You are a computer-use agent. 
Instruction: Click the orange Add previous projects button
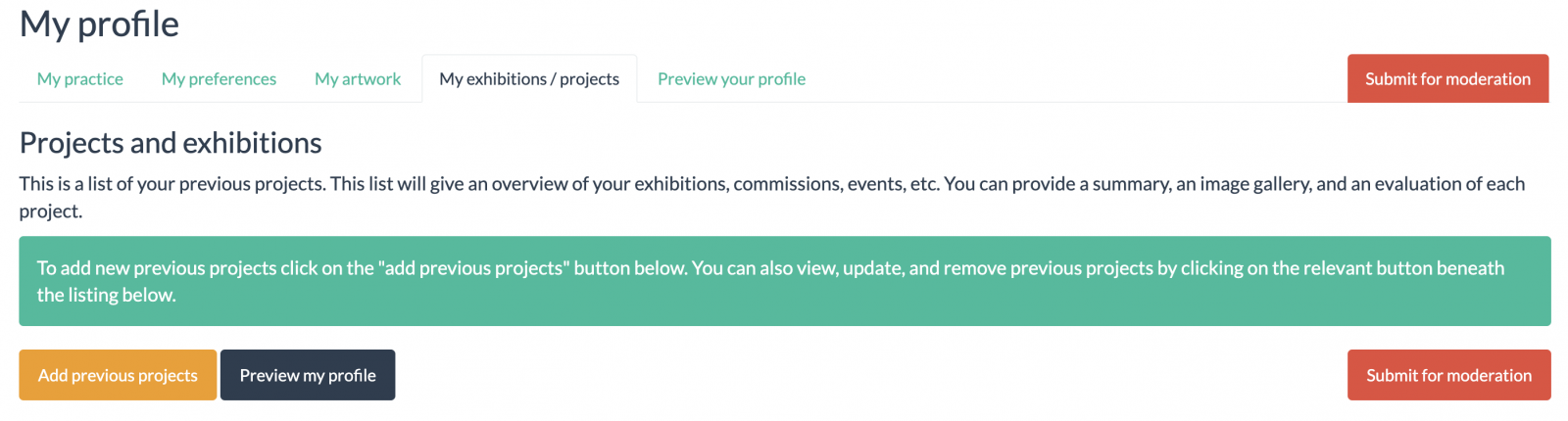click(x=118, y=375)
